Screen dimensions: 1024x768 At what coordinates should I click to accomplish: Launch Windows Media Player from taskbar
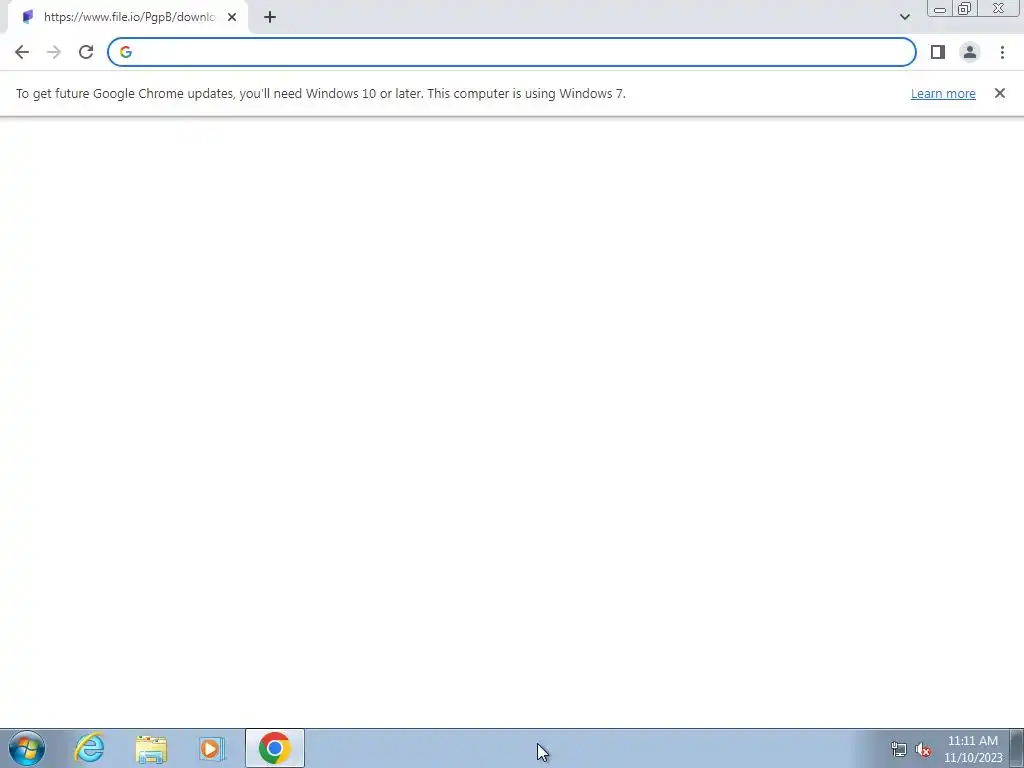(x=212, y=748)
